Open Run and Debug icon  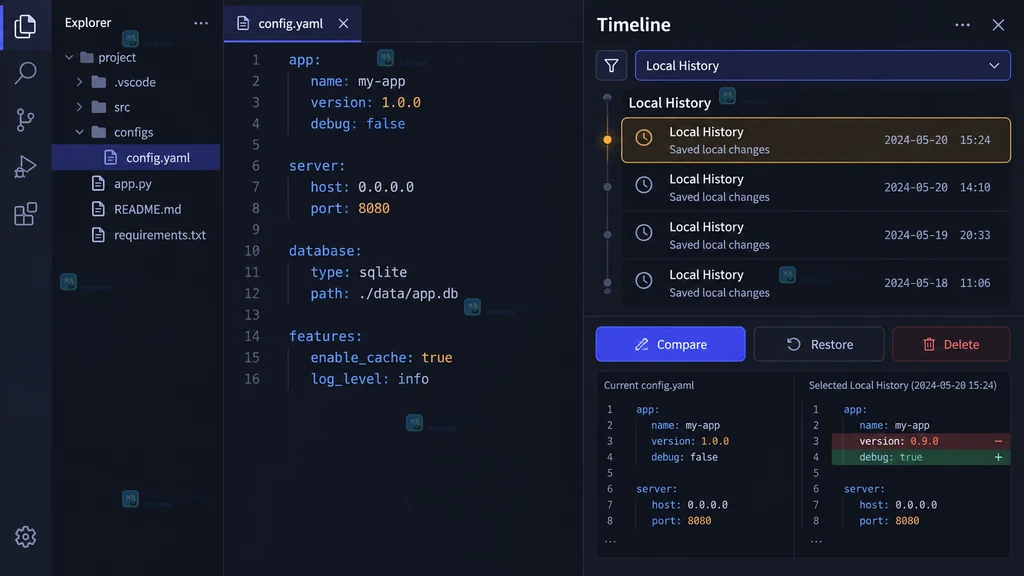[25, 167]
